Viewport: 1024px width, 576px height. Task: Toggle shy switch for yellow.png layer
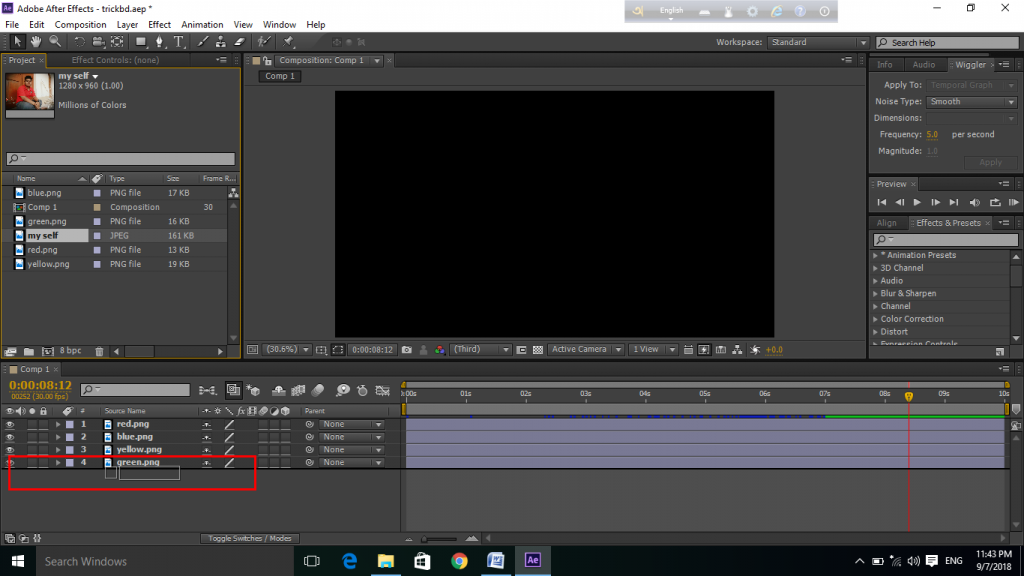tap(206, 450)
